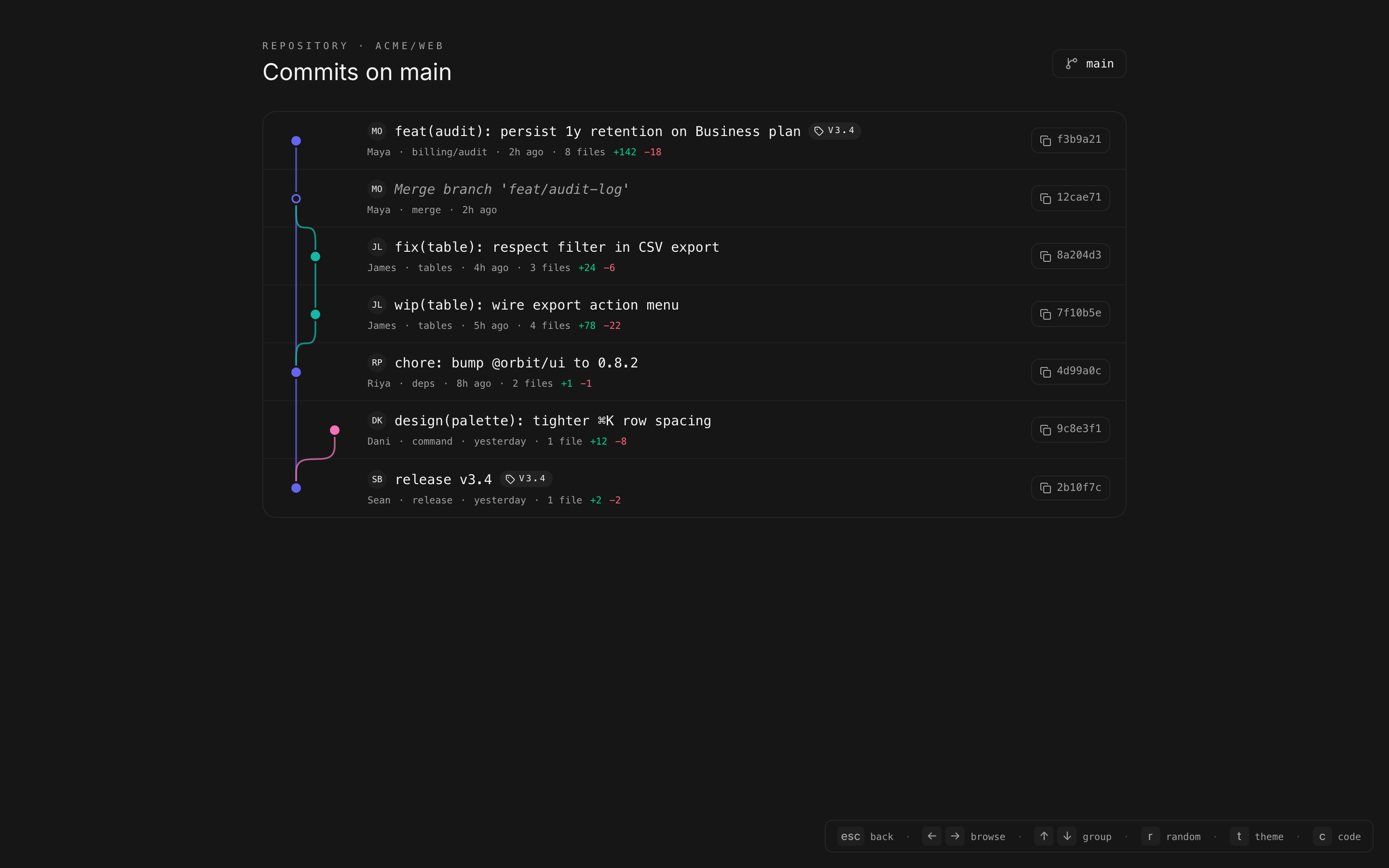The width and height of the screenshot is (1389, 868).
Task: Open the main branch selector
Action: tap(1089, 64)
